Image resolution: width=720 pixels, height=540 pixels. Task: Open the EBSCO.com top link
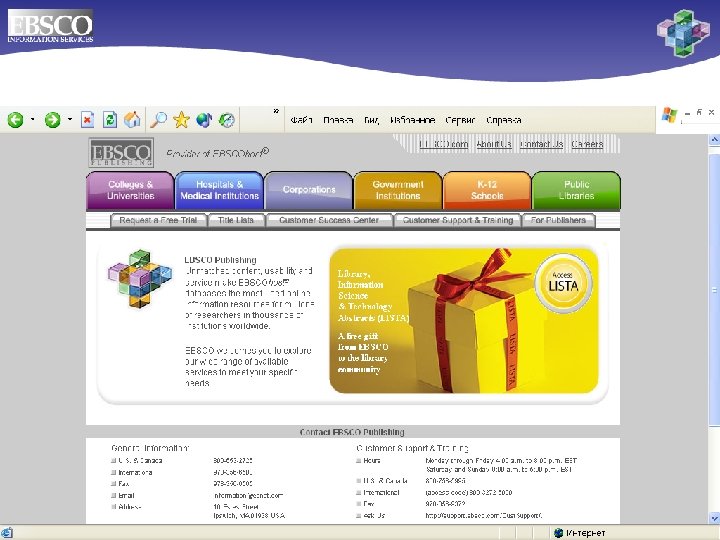click(444, 144)
